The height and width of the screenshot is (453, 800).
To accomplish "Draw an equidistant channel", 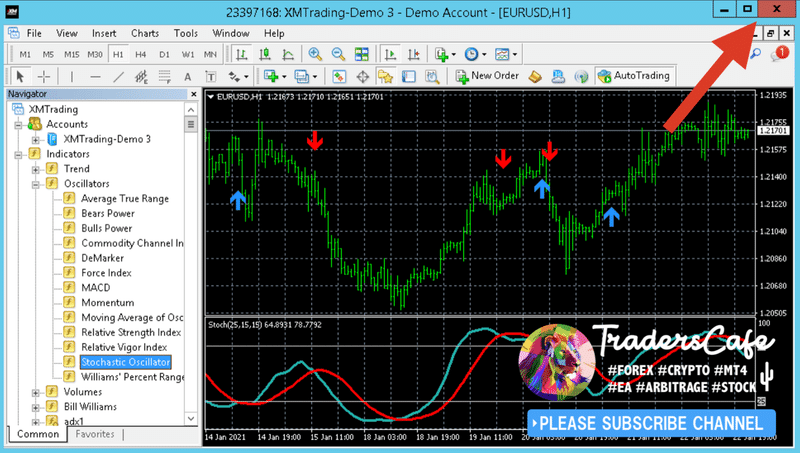I will (141, 77).
